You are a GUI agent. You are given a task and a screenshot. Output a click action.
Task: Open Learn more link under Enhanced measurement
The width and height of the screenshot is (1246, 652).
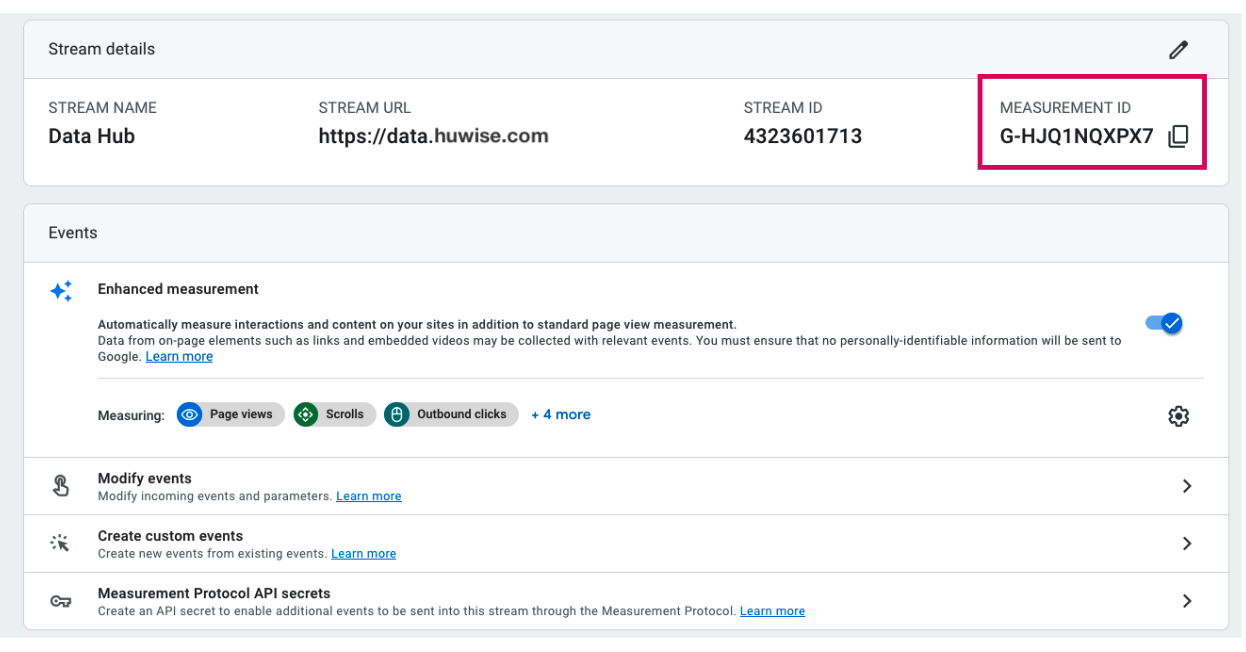(179, 357)
